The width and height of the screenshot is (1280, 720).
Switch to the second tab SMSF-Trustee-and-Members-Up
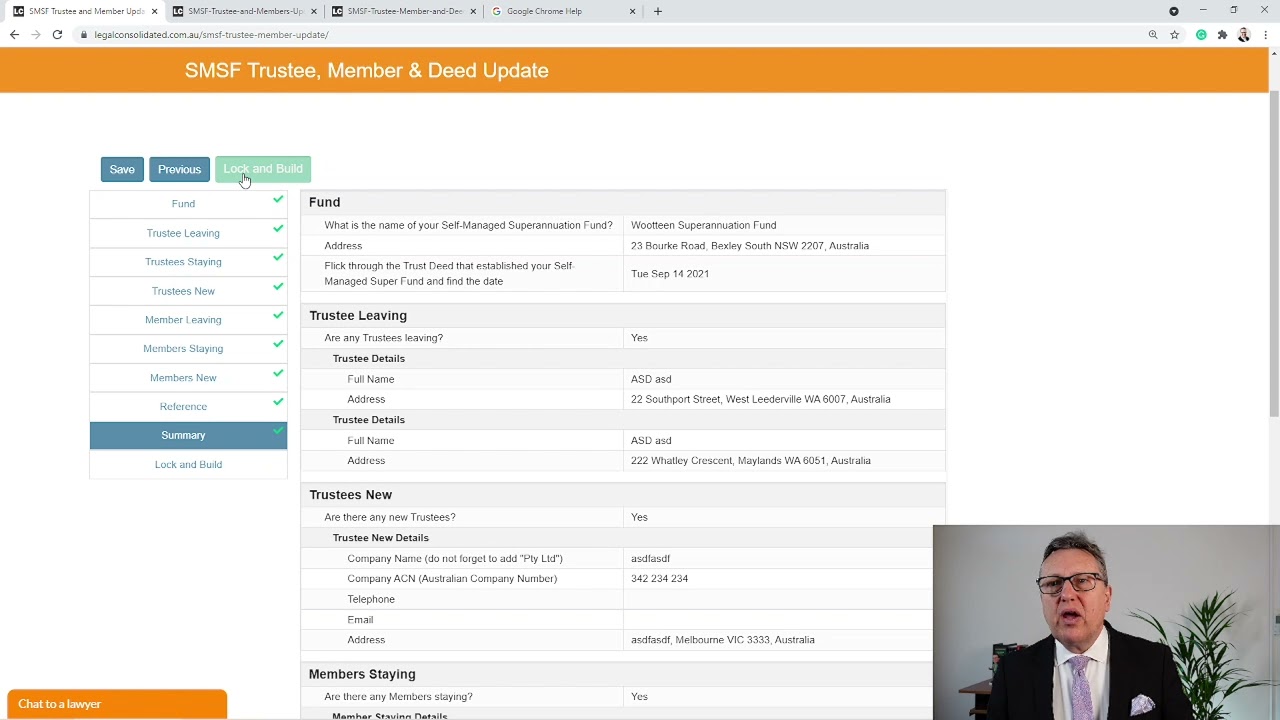coord(245,11)
